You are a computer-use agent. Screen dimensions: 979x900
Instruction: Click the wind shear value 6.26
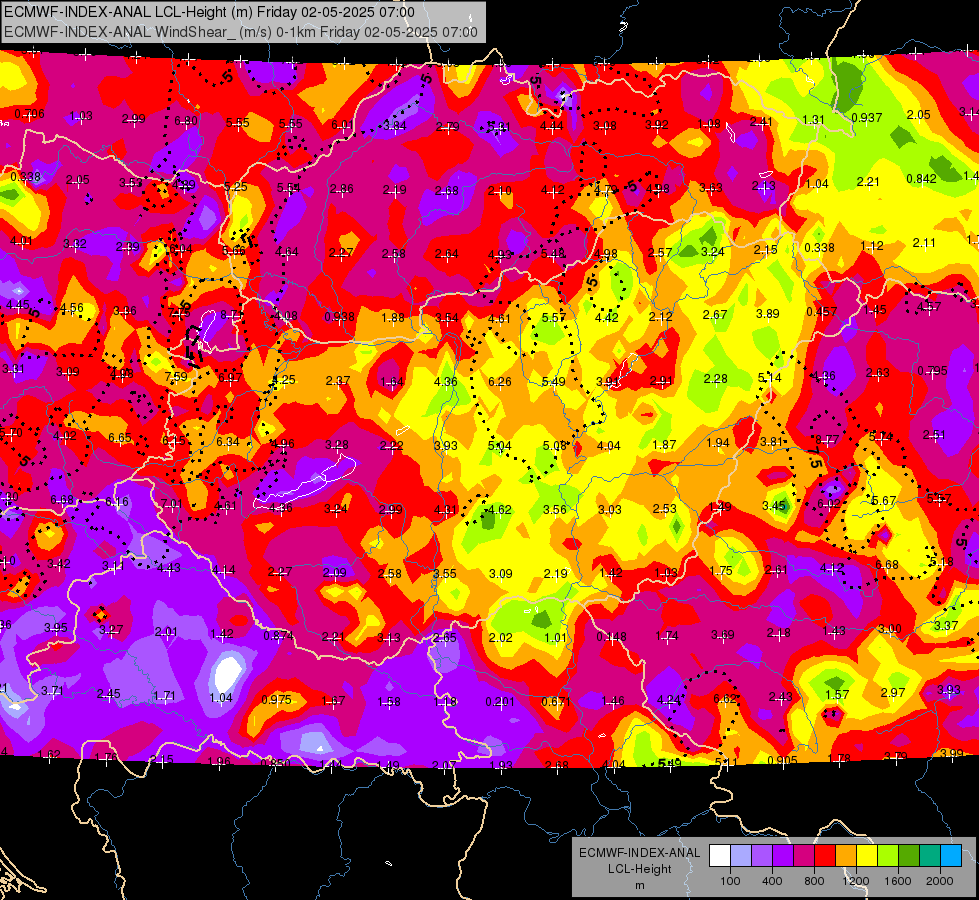pyautogui.click(x=500, y=381)
